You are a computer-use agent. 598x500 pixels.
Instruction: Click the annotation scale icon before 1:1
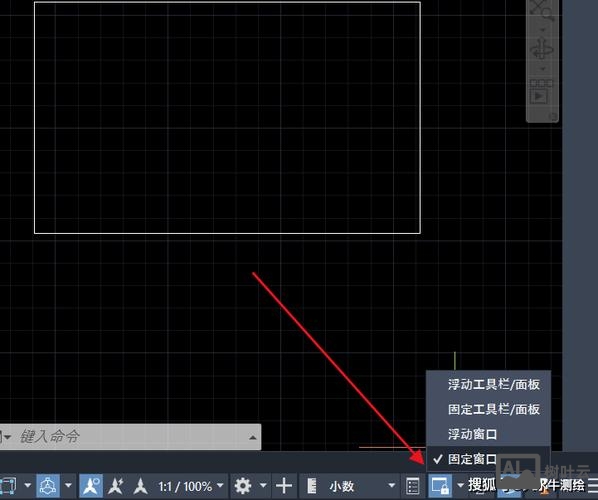click(140, 486)
